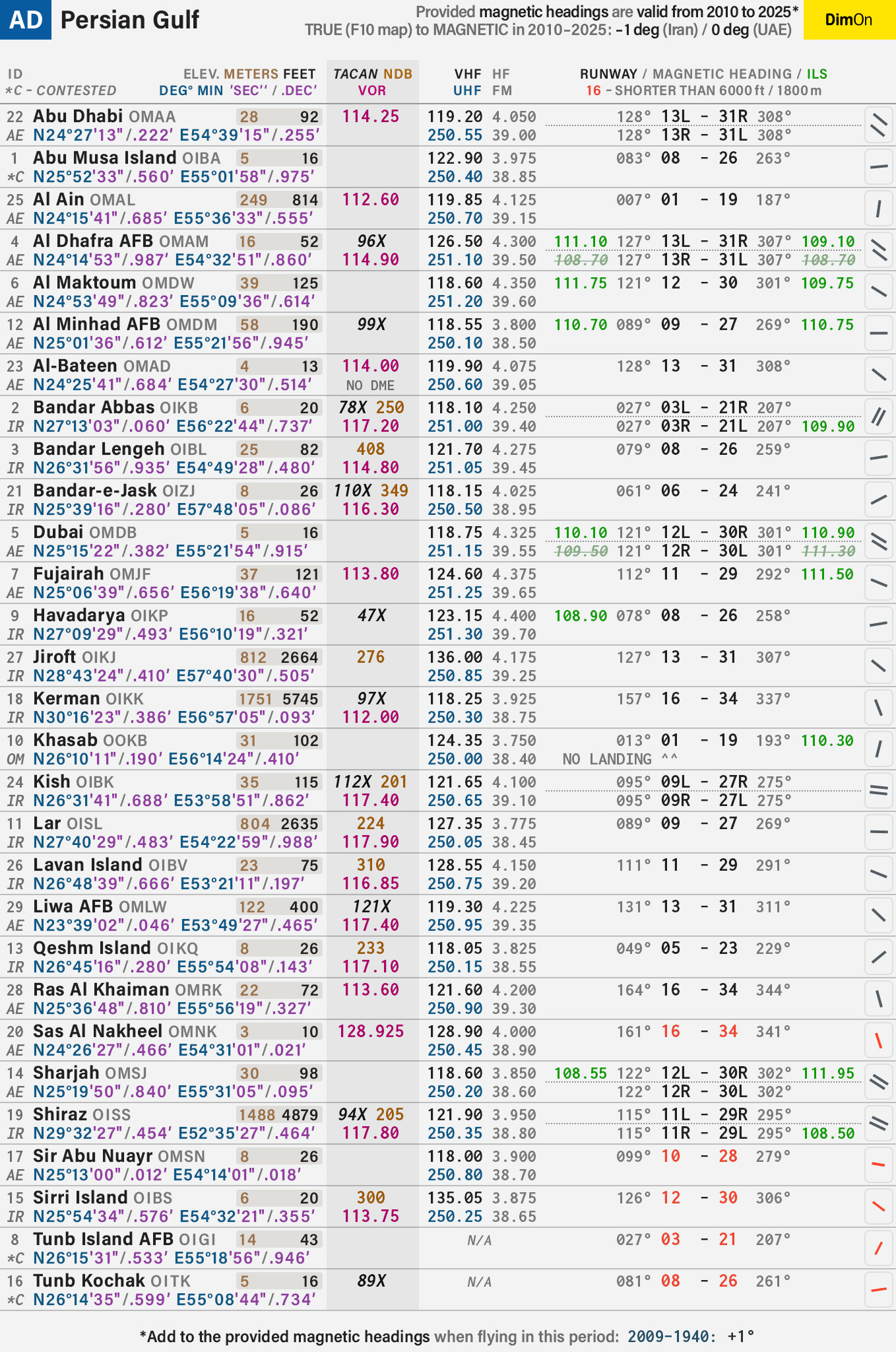
Task: Open the Lar runway diagram icon
Action: click(879, 832)
